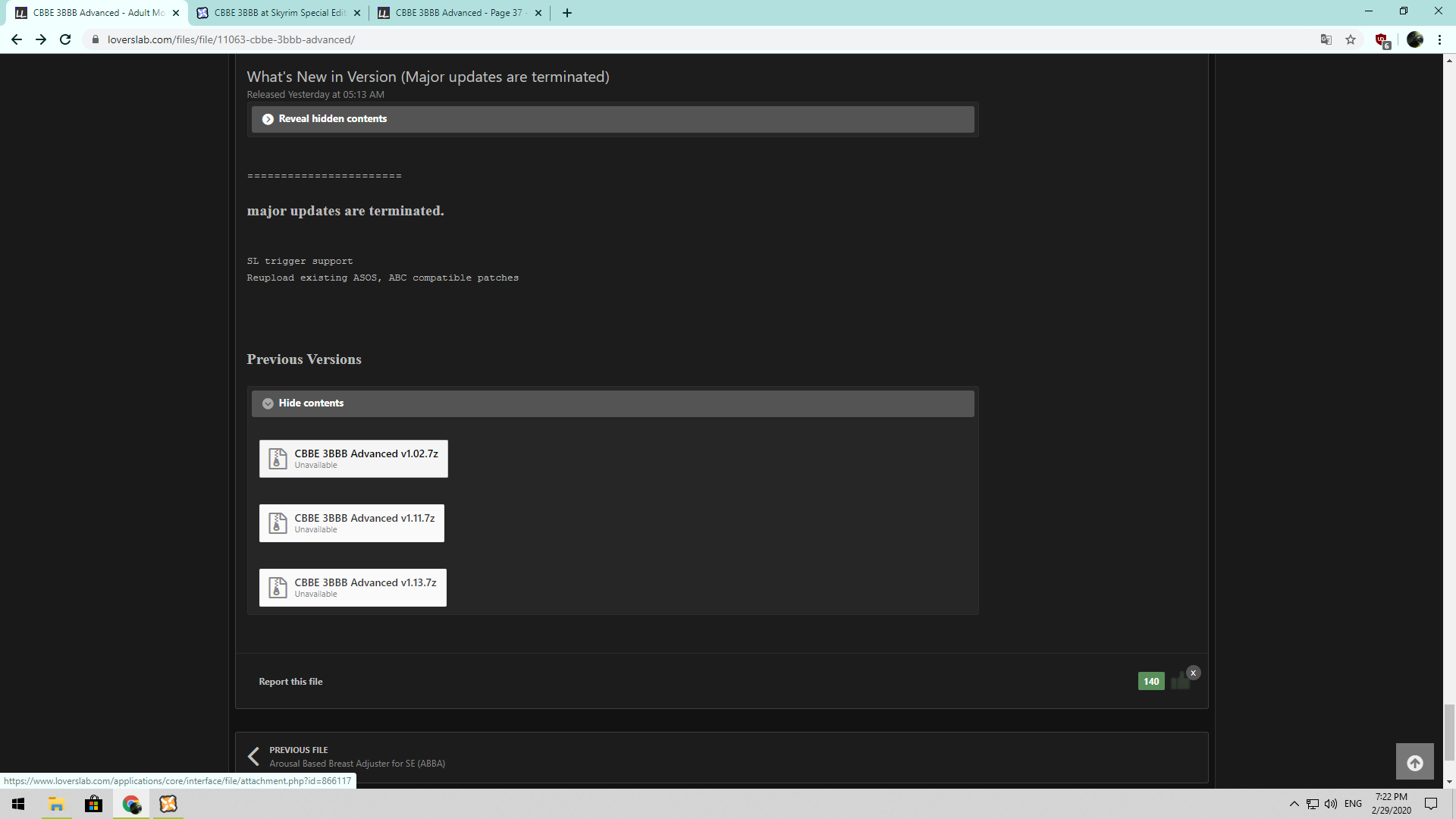Expand Reveal hidden contents spoiler
This screenshot has height=819, width=1456.
click(613, 119)
